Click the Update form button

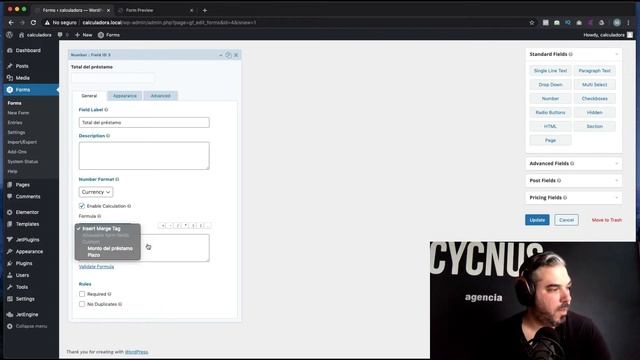pos(537,220)
